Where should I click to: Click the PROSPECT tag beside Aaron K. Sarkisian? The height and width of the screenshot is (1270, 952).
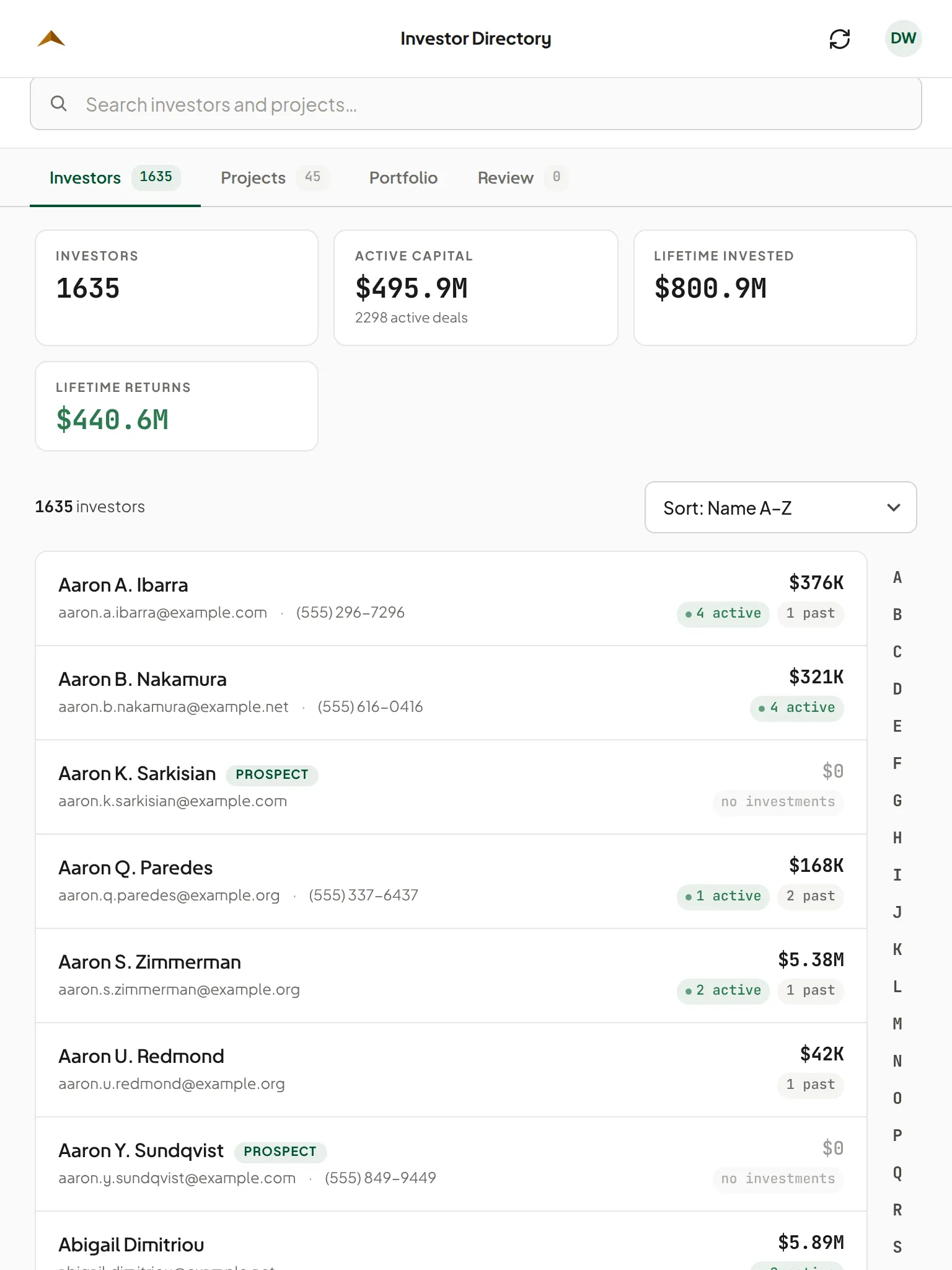(x=272, y=775)
